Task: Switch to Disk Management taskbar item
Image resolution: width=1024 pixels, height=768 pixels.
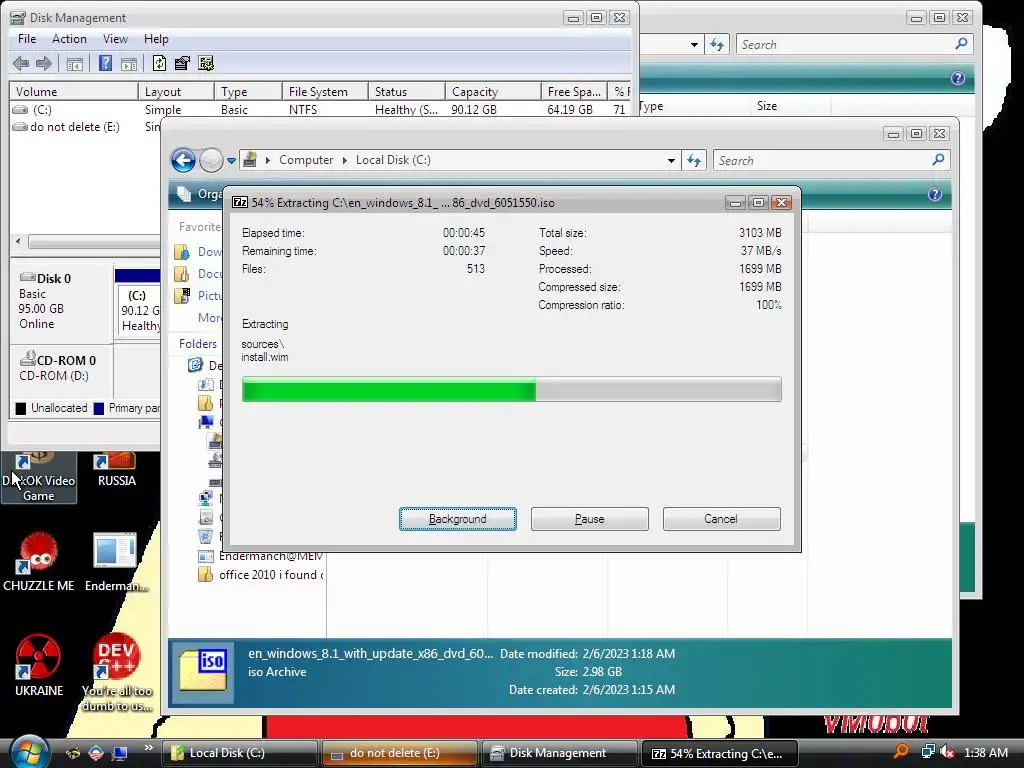Action: (559, 753)
